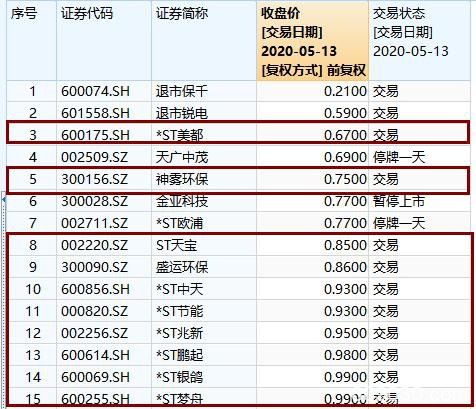
Task: Click price cell 0.9800
Action: click(345, 355)
